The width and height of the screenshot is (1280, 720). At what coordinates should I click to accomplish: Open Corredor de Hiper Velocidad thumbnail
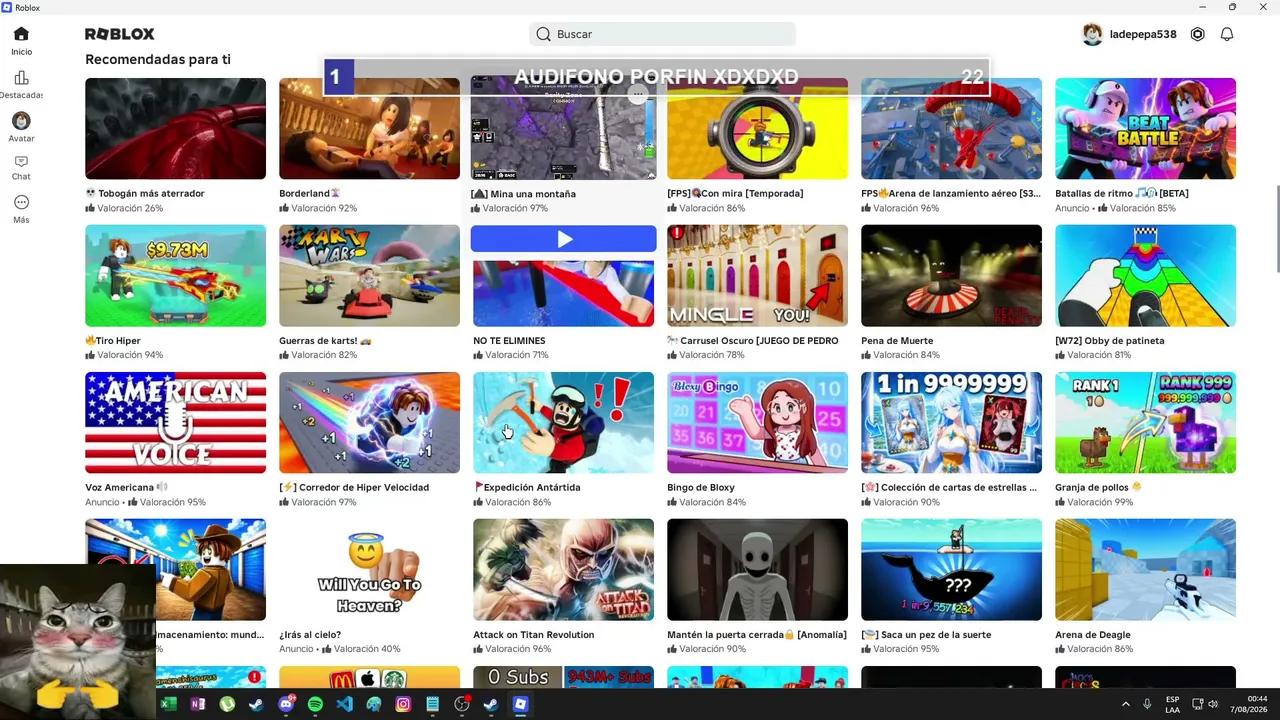pos(369,423)
